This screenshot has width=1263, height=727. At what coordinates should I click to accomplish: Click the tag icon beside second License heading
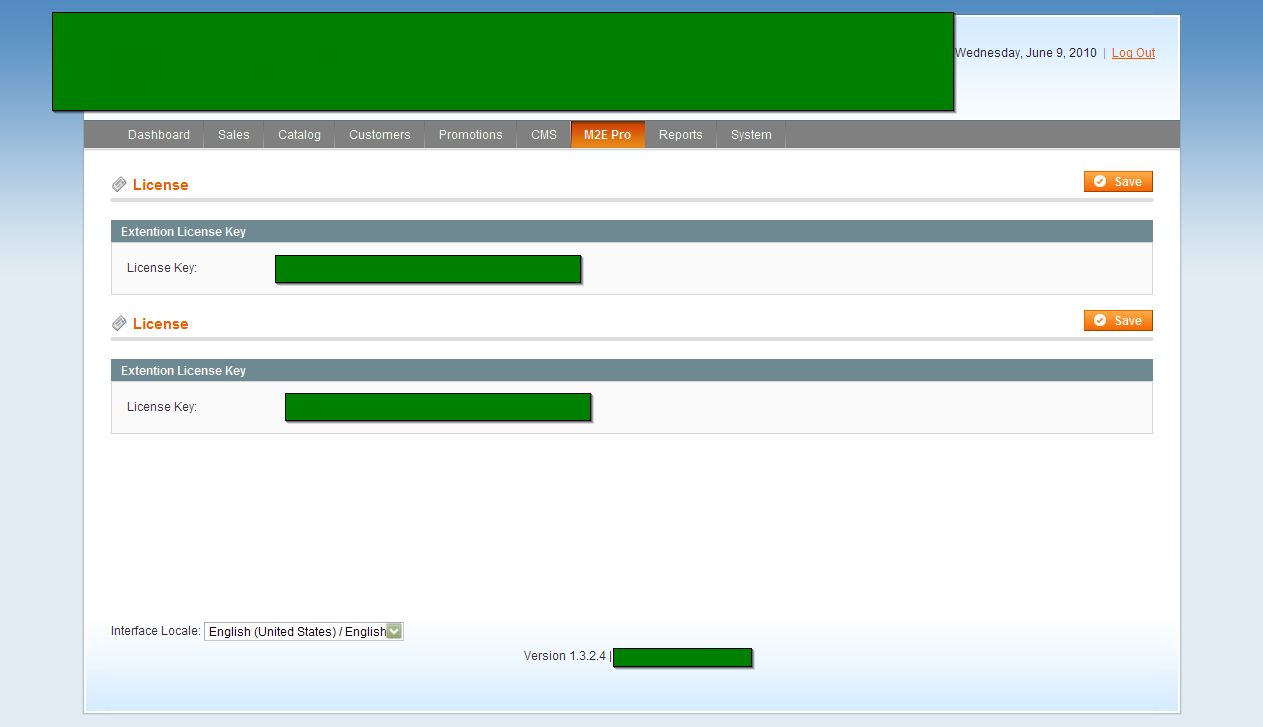[x=119, y=323]
